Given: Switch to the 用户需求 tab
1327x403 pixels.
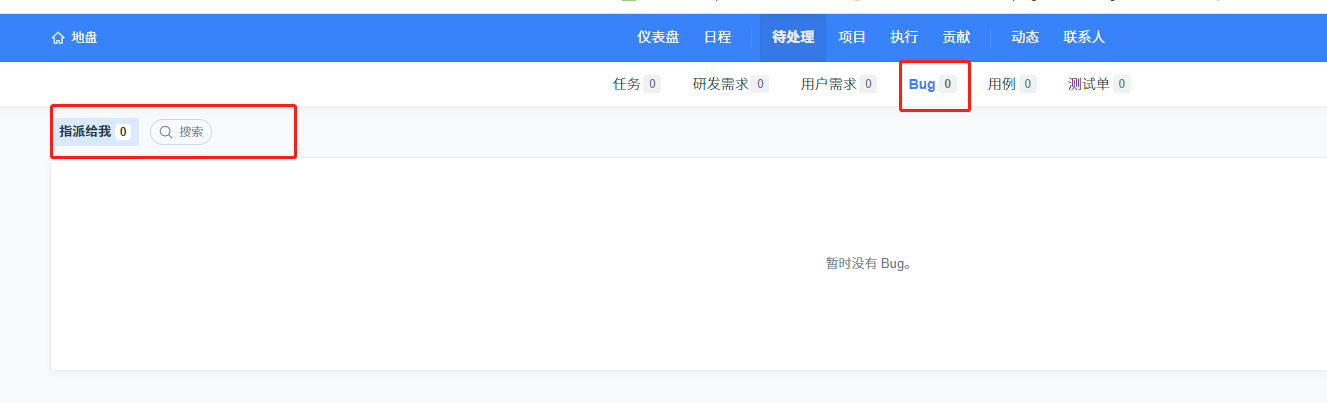Looking at the screenshot, I should click(x=838, y=85).
